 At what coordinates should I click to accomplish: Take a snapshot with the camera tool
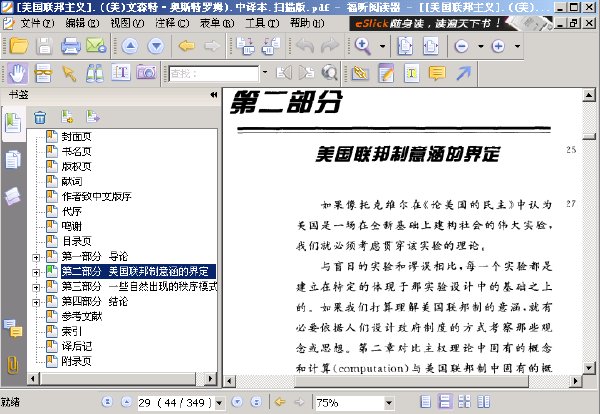[146, 73]
